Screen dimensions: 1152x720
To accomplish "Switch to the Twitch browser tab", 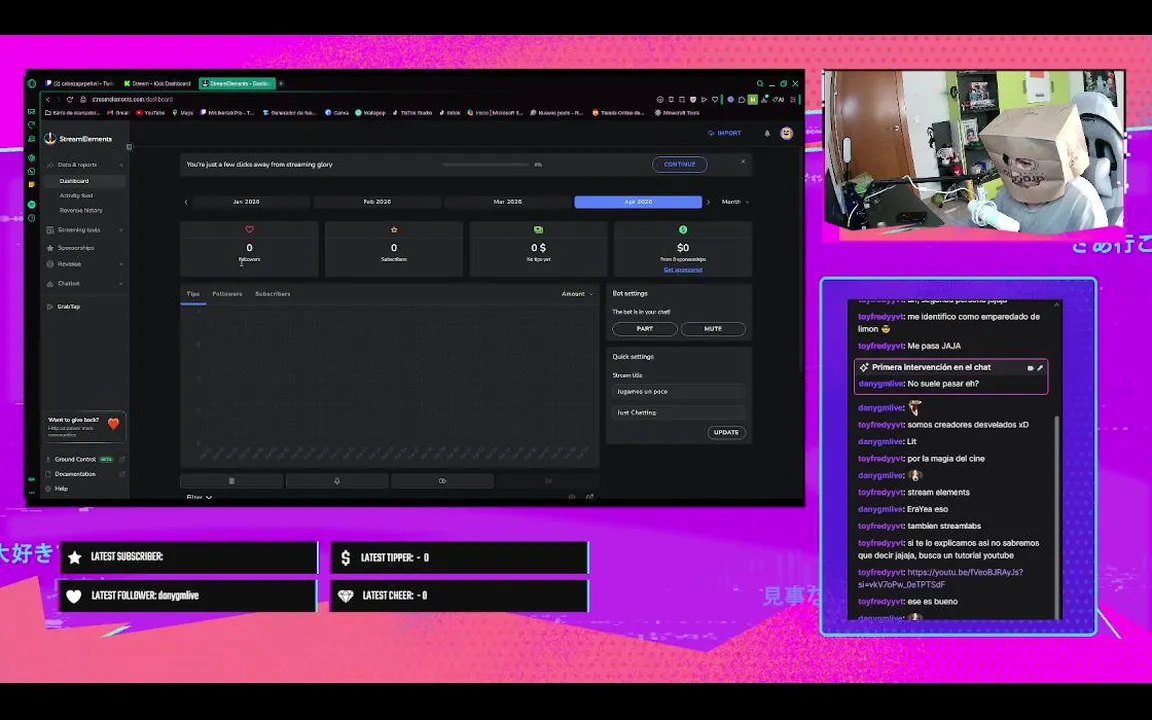I will click(x=79, y=84).
